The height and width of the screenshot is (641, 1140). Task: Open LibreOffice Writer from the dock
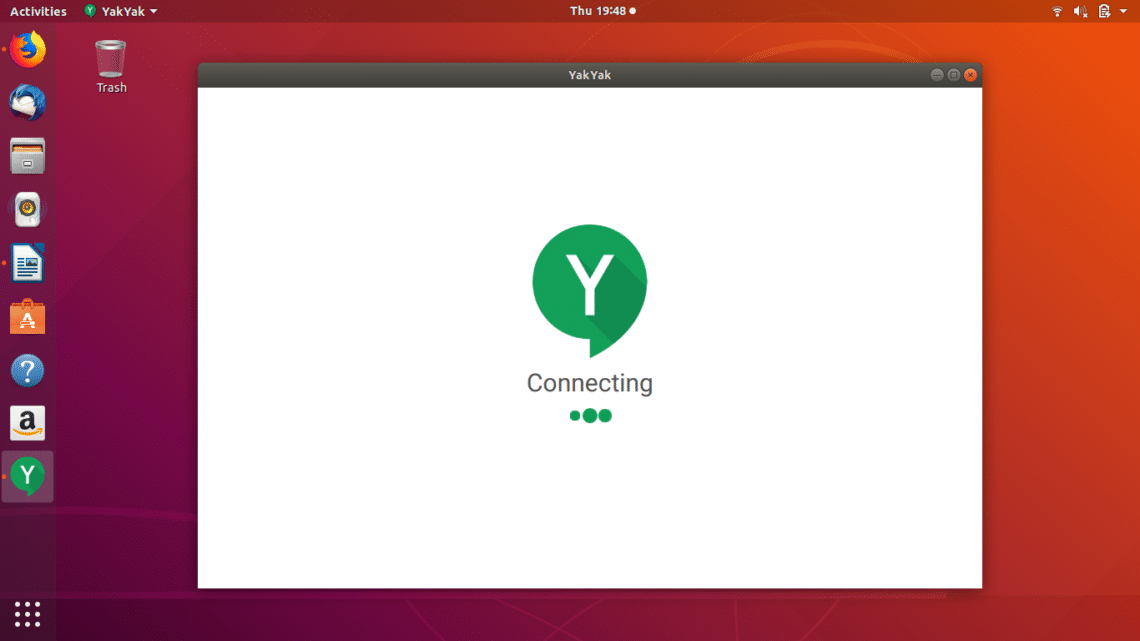(28, 265)
